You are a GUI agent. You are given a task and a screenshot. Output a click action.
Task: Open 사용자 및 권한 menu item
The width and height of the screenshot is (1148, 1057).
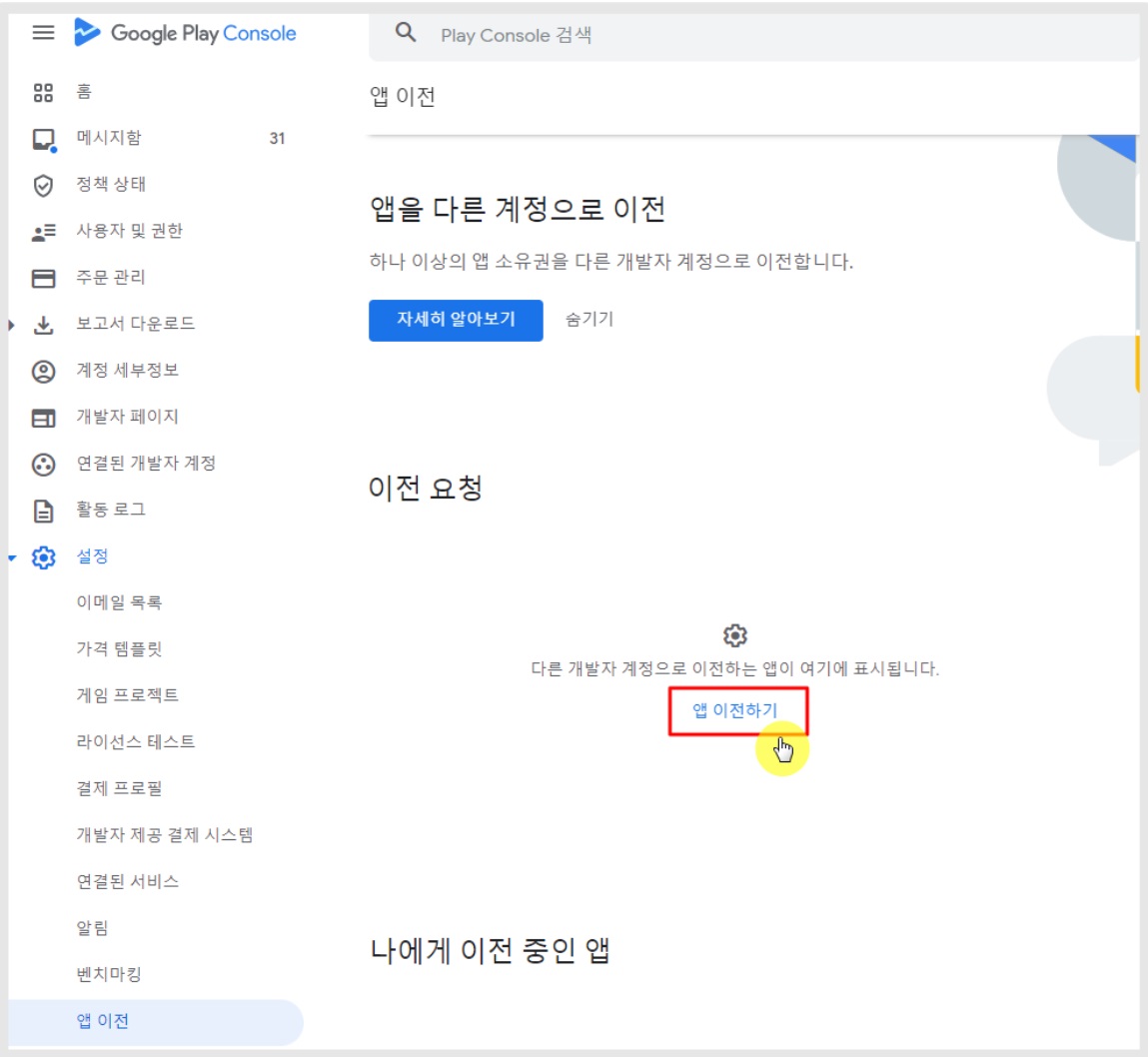tap(130, 231)
